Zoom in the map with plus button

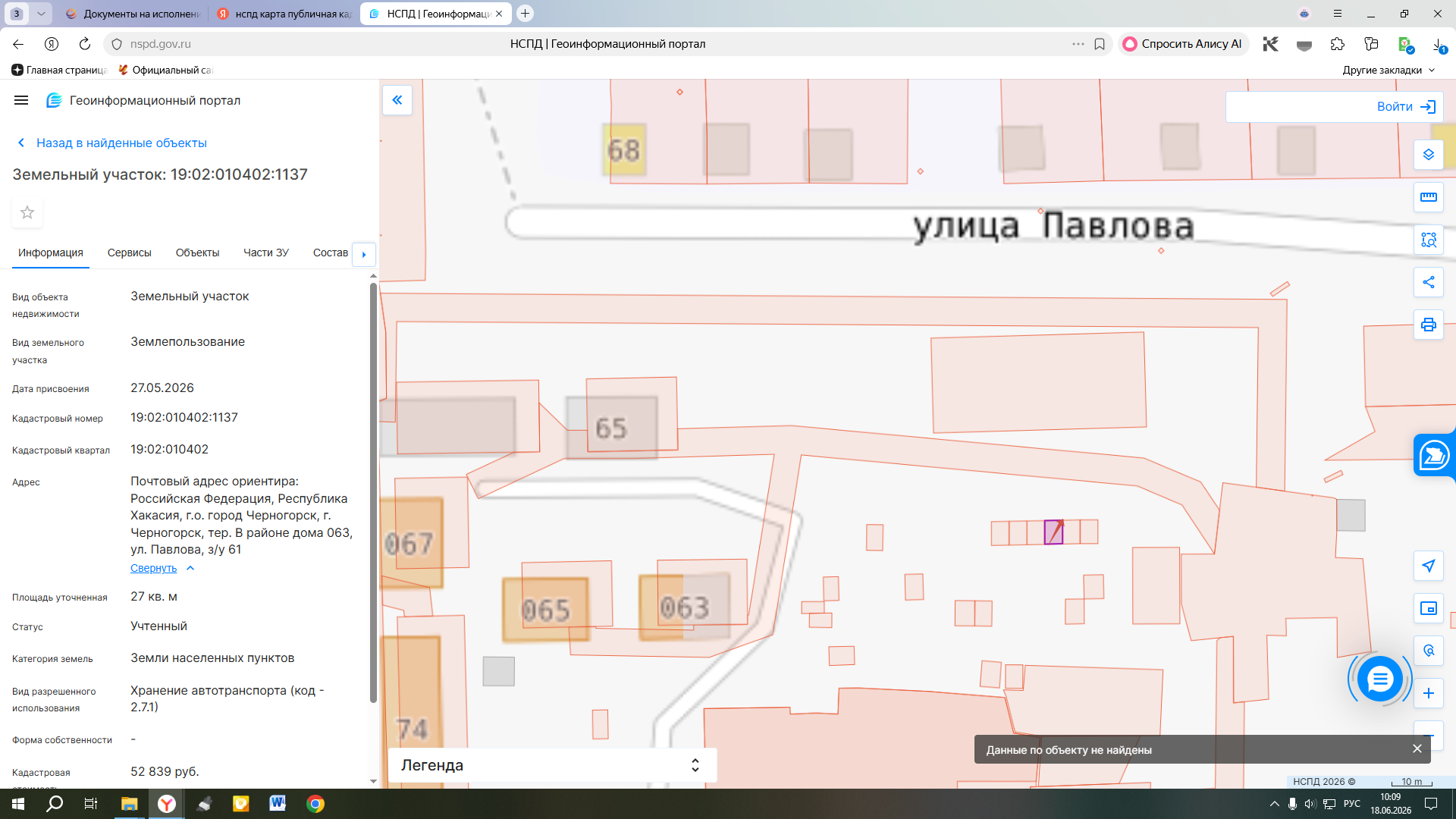(x=1429, y=693)
